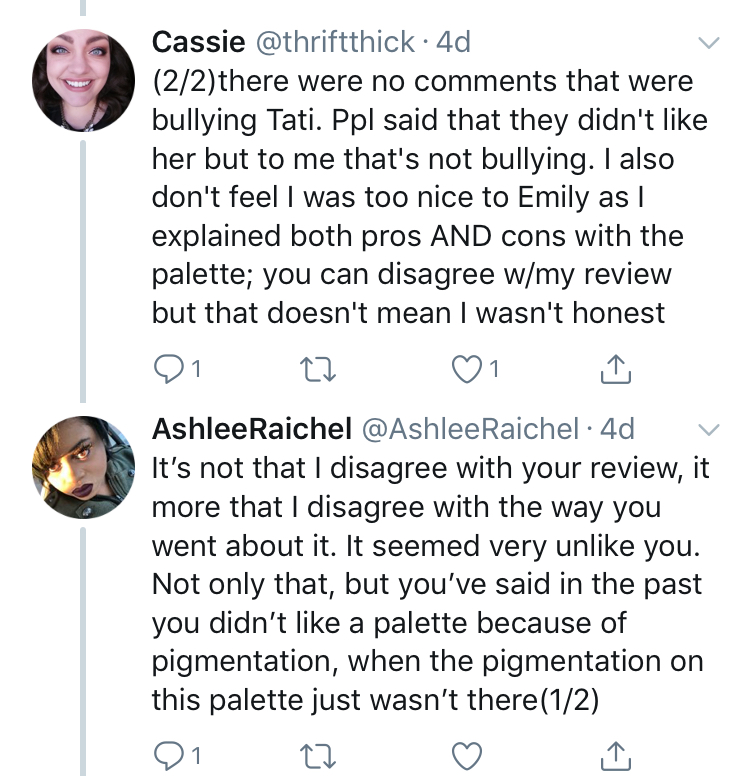The image size is (750, 776).
Task: Open AshleeRaichel's tweet text about the review
Action: pos(420,583)
